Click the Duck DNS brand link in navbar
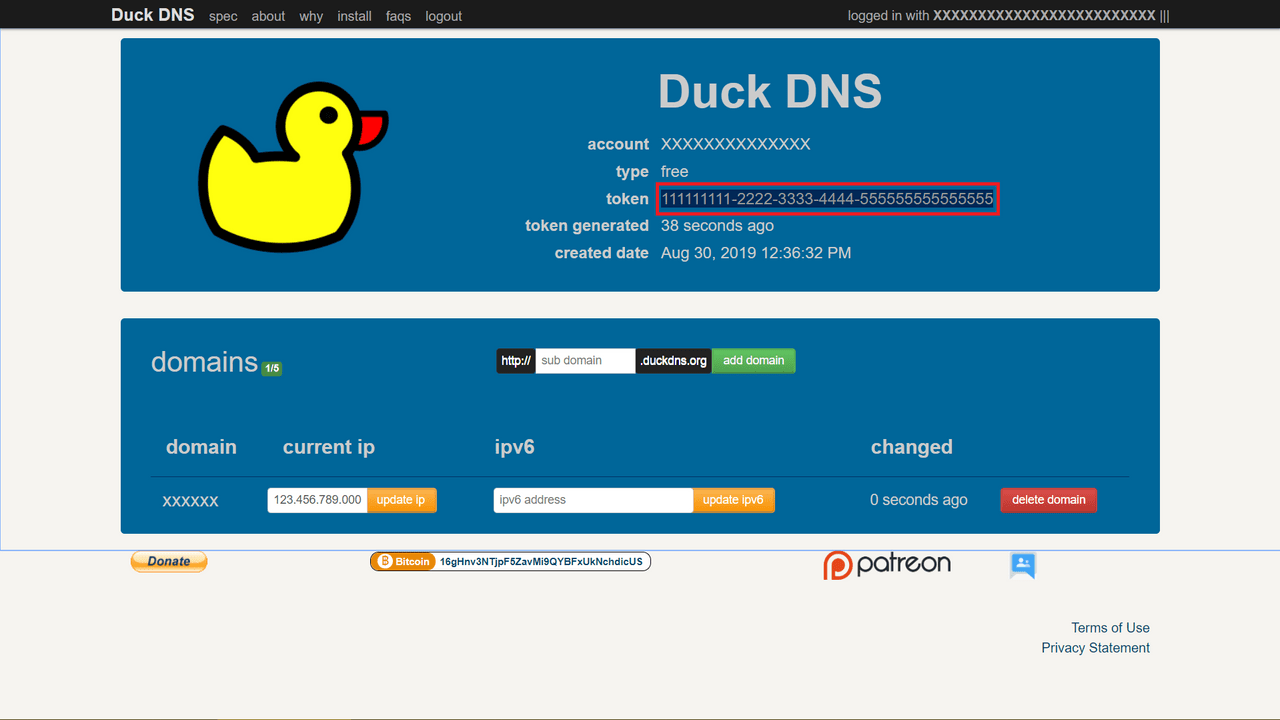Viewport: 1280px width, 720px height. 153,15
